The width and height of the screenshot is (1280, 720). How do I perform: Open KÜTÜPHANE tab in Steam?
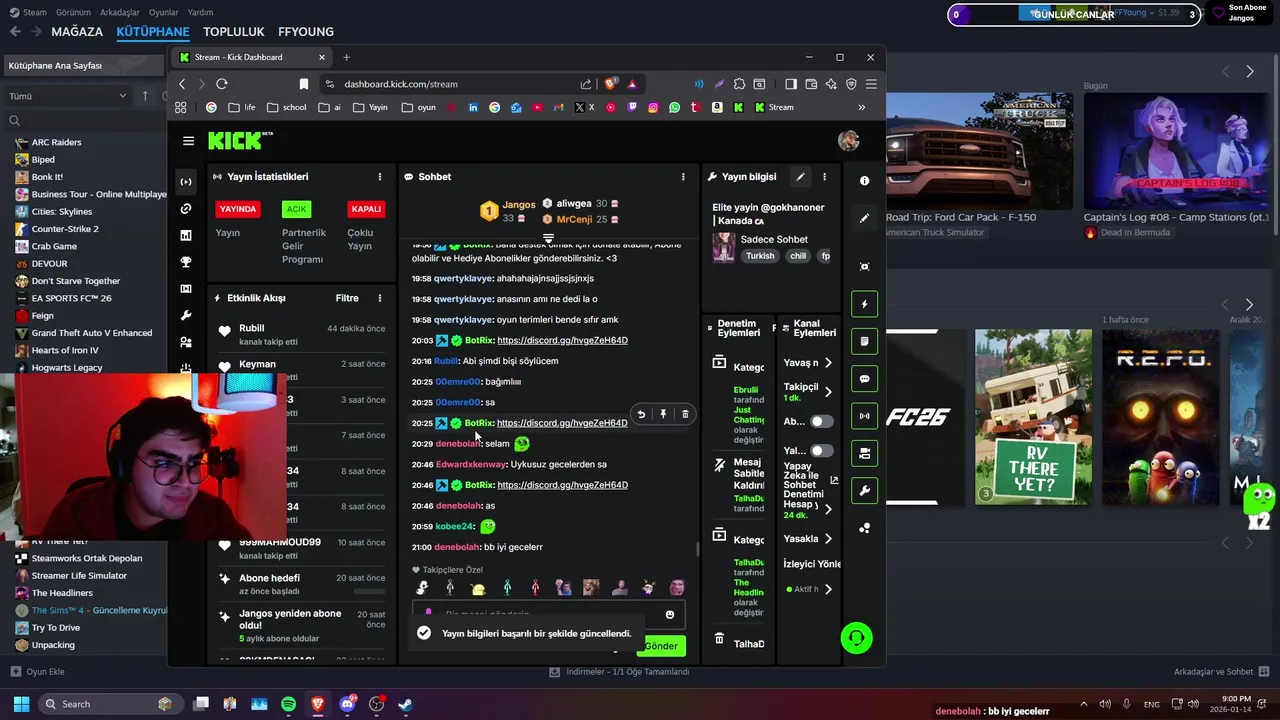coord(153,32)
